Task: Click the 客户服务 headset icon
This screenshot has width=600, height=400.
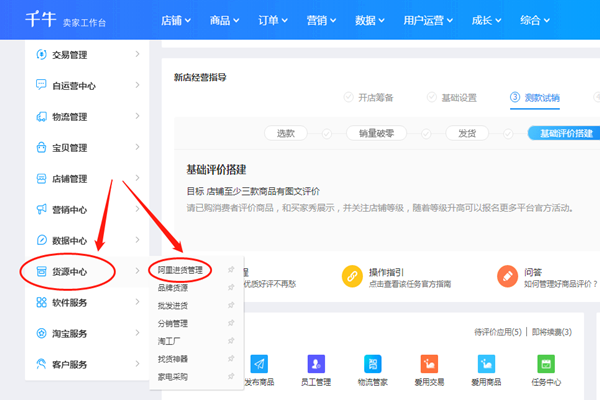Action: (41, 364)
